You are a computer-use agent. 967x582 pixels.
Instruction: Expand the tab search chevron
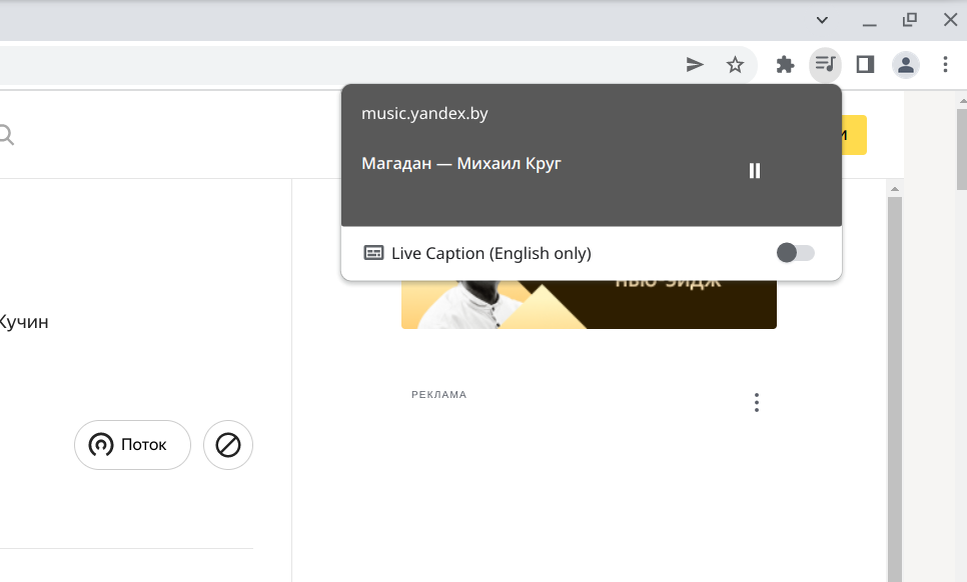[822, 20]
